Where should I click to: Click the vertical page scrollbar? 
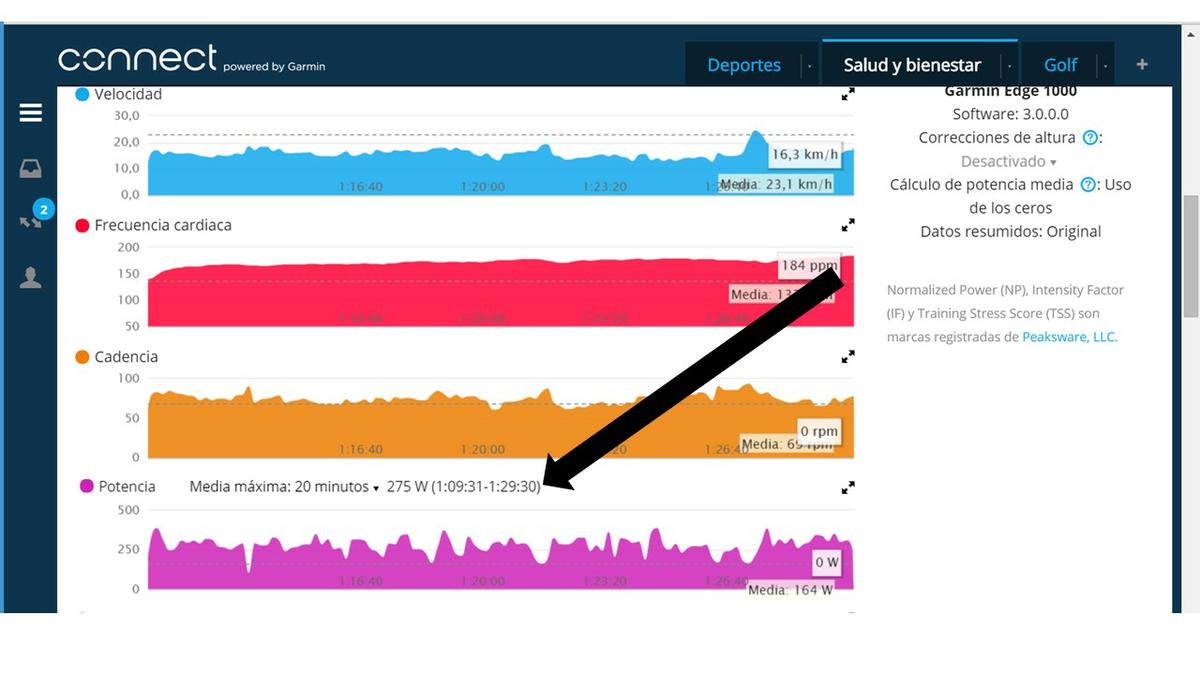tap(1190, 256)
